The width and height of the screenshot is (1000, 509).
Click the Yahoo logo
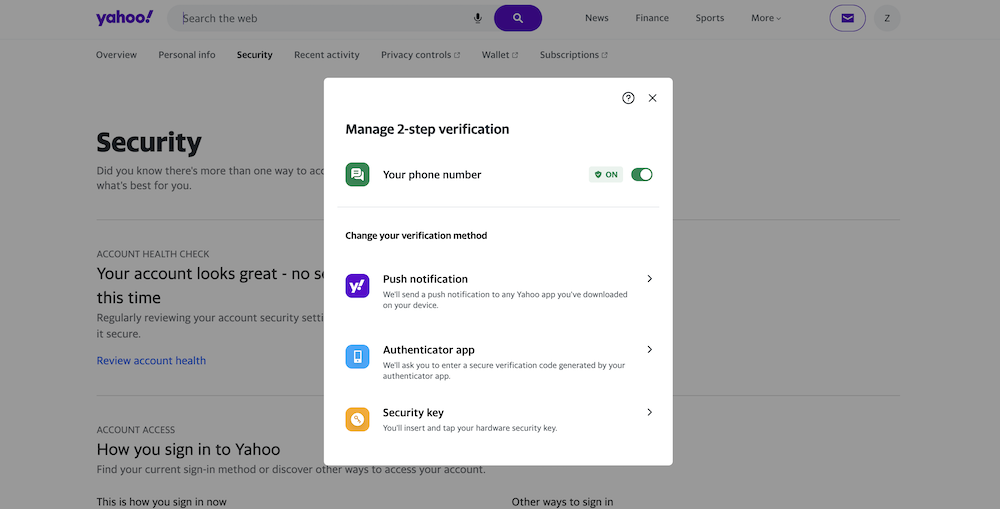[x=124, y=18]
